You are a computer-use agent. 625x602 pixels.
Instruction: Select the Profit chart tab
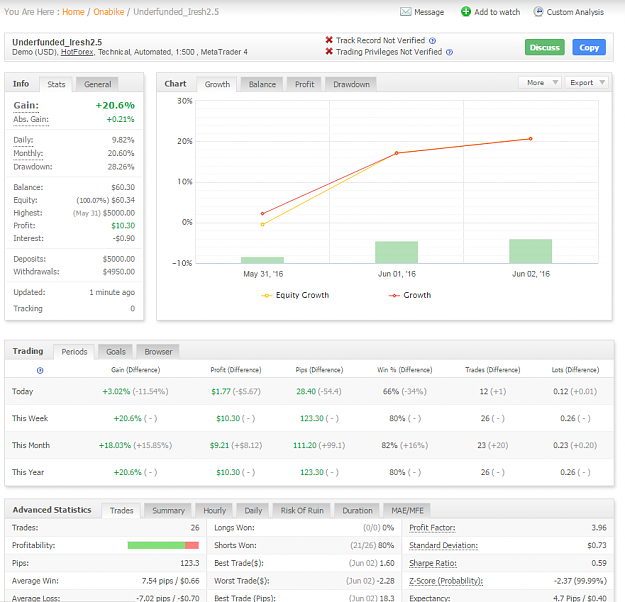pos(304,84)
